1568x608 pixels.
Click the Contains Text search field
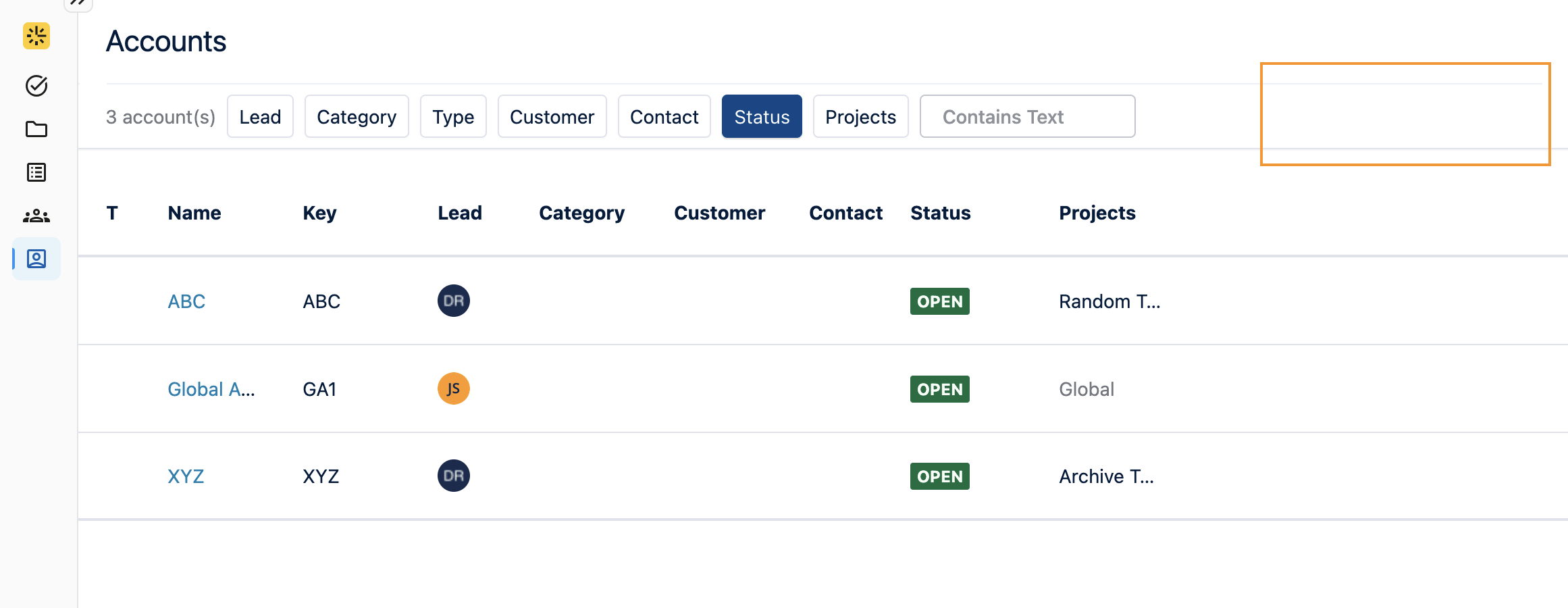1027,116
